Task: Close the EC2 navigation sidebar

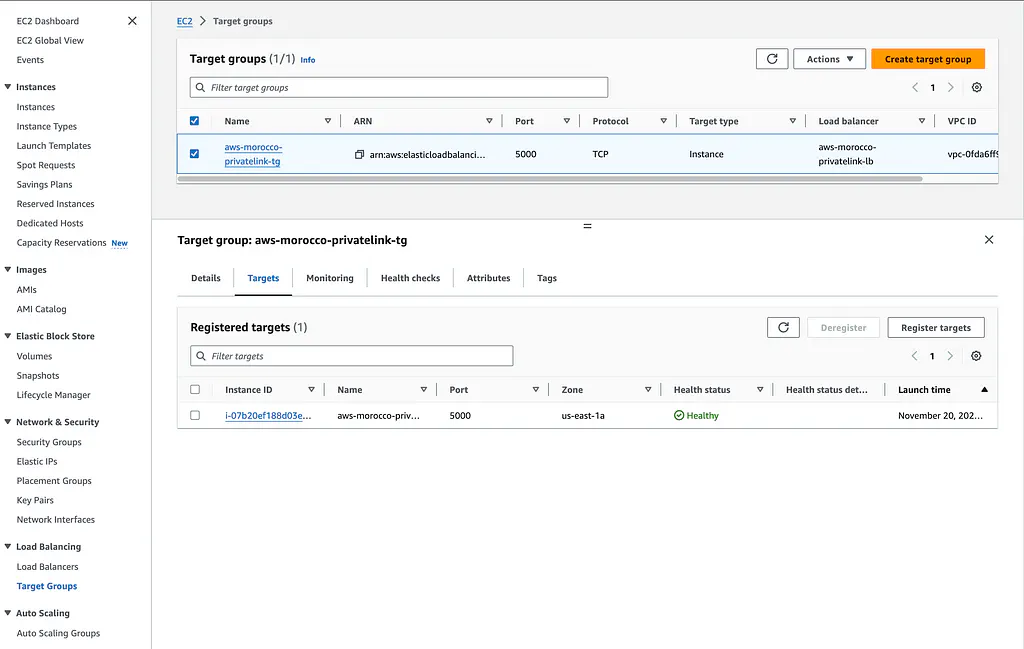Action: click(x=132, y=21)
